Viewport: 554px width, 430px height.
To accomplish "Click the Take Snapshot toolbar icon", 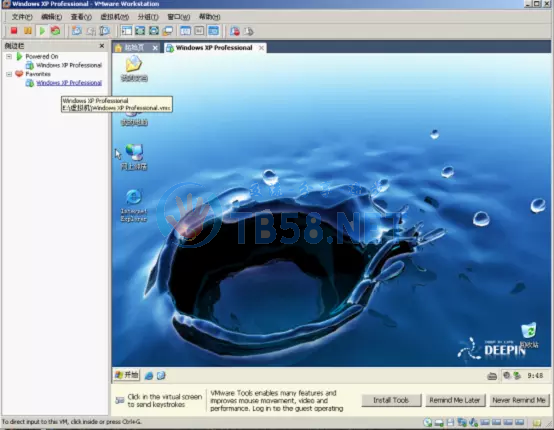I will 77,31.
